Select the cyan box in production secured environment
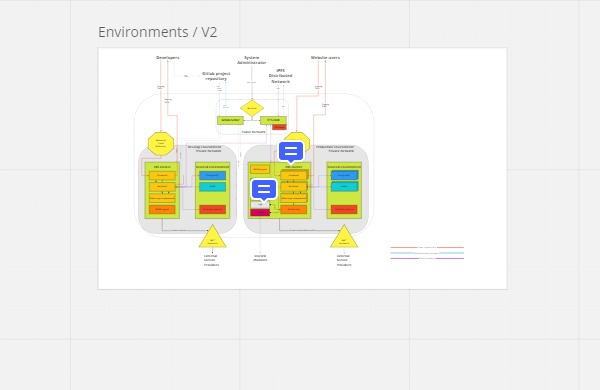 [344, 186]
